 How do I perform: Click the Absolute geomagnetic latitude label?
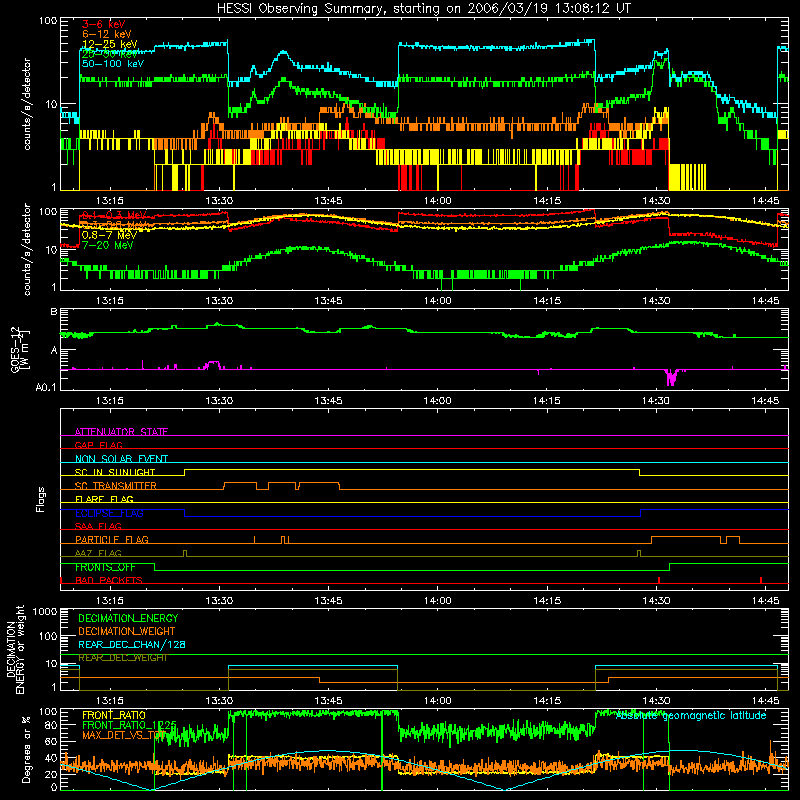(x=691, y=716)
